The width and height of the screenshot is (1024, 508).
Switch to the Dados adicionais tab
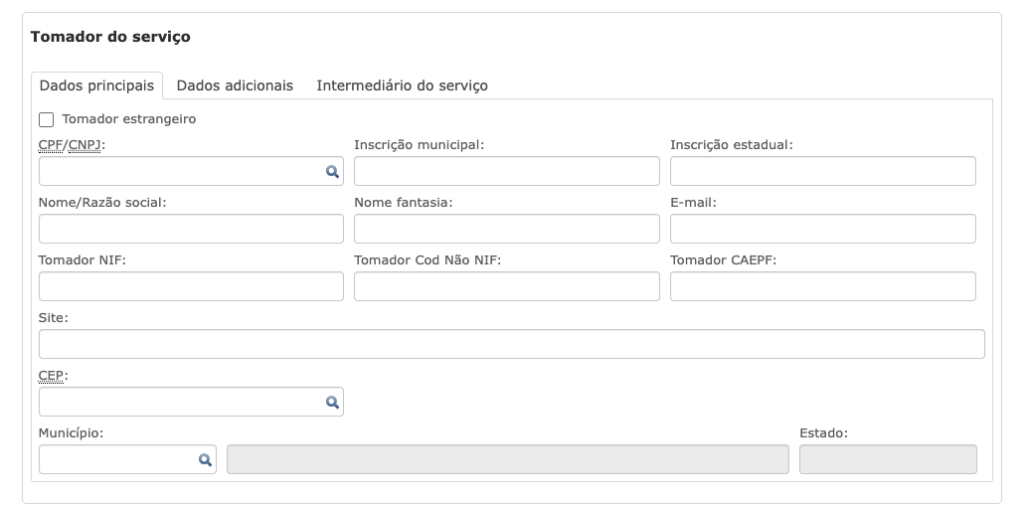coord(235,86)
